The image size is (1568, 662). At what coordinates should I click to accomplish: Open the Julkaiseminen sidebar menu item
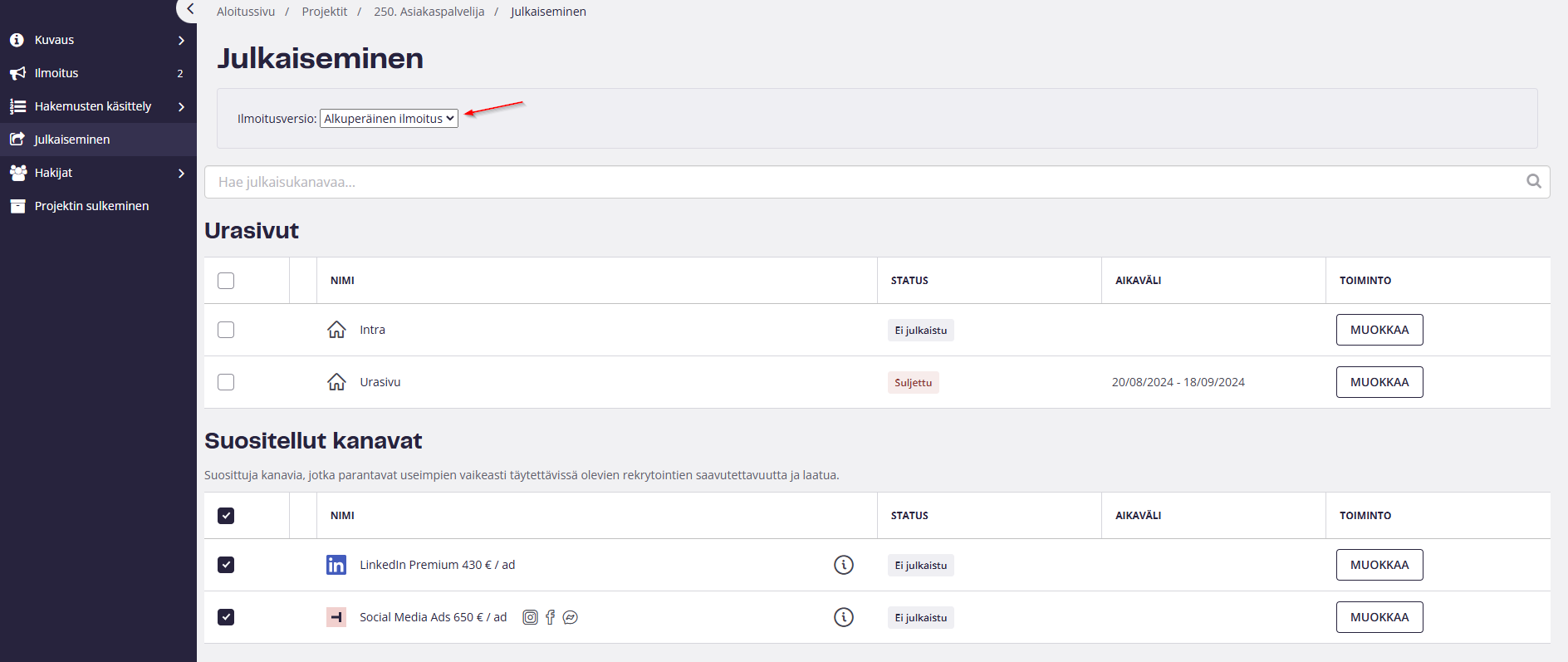point(98,140)
